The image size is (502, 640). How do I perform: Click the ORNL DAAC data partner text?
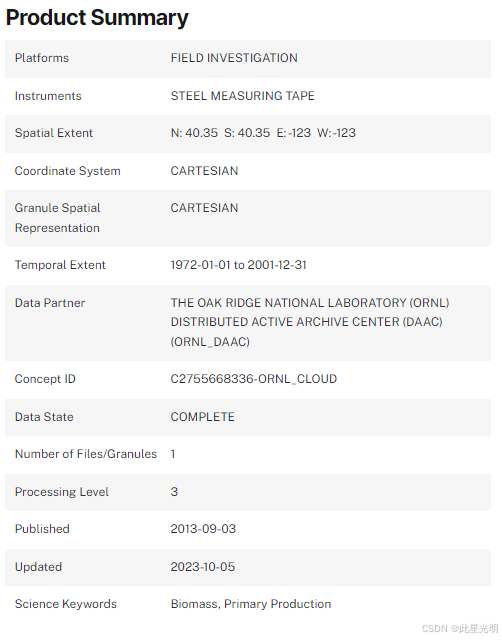coord(310,322)
